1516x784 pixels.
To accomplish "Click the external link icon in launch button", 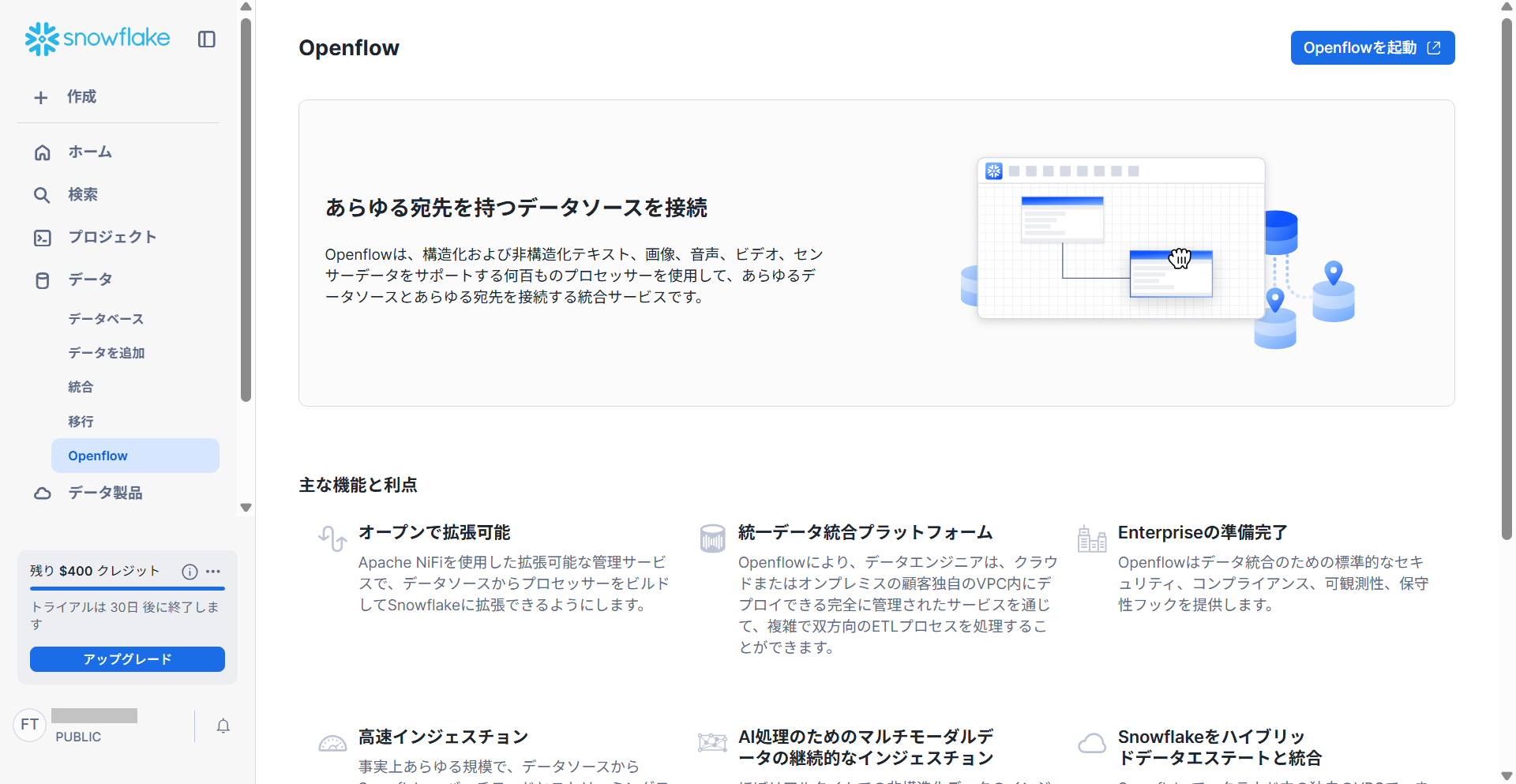I will [x=1434, y=48].
